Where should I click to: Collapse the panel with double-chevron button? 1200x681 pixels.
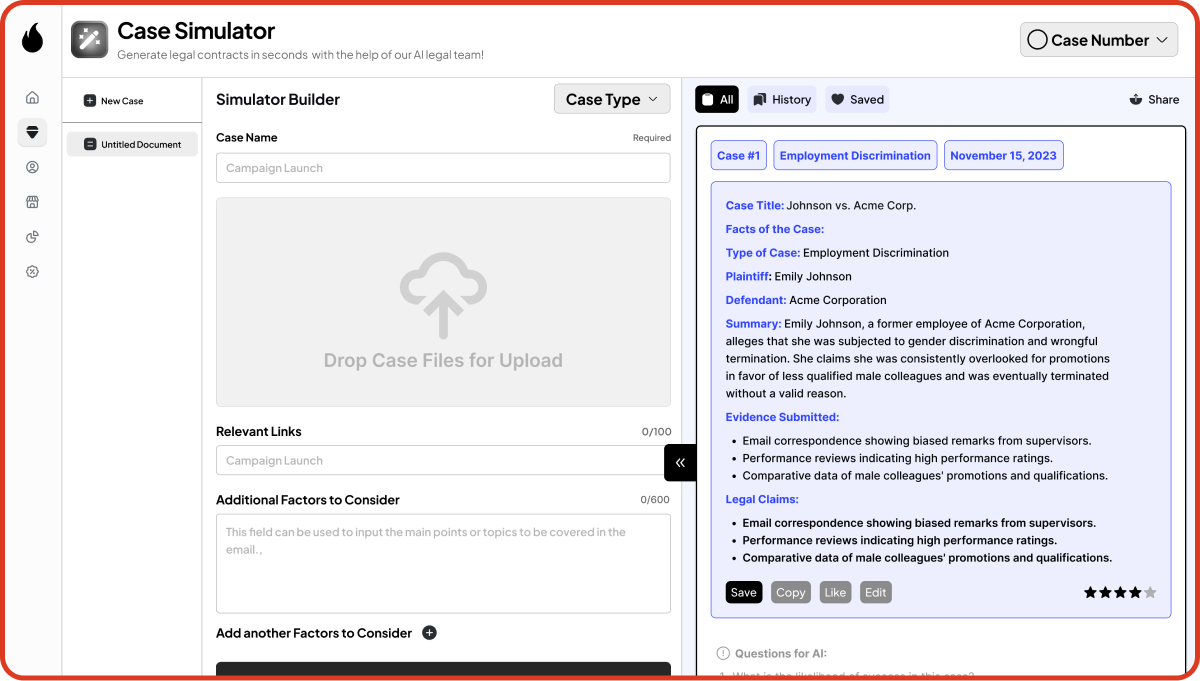point(680,462)
